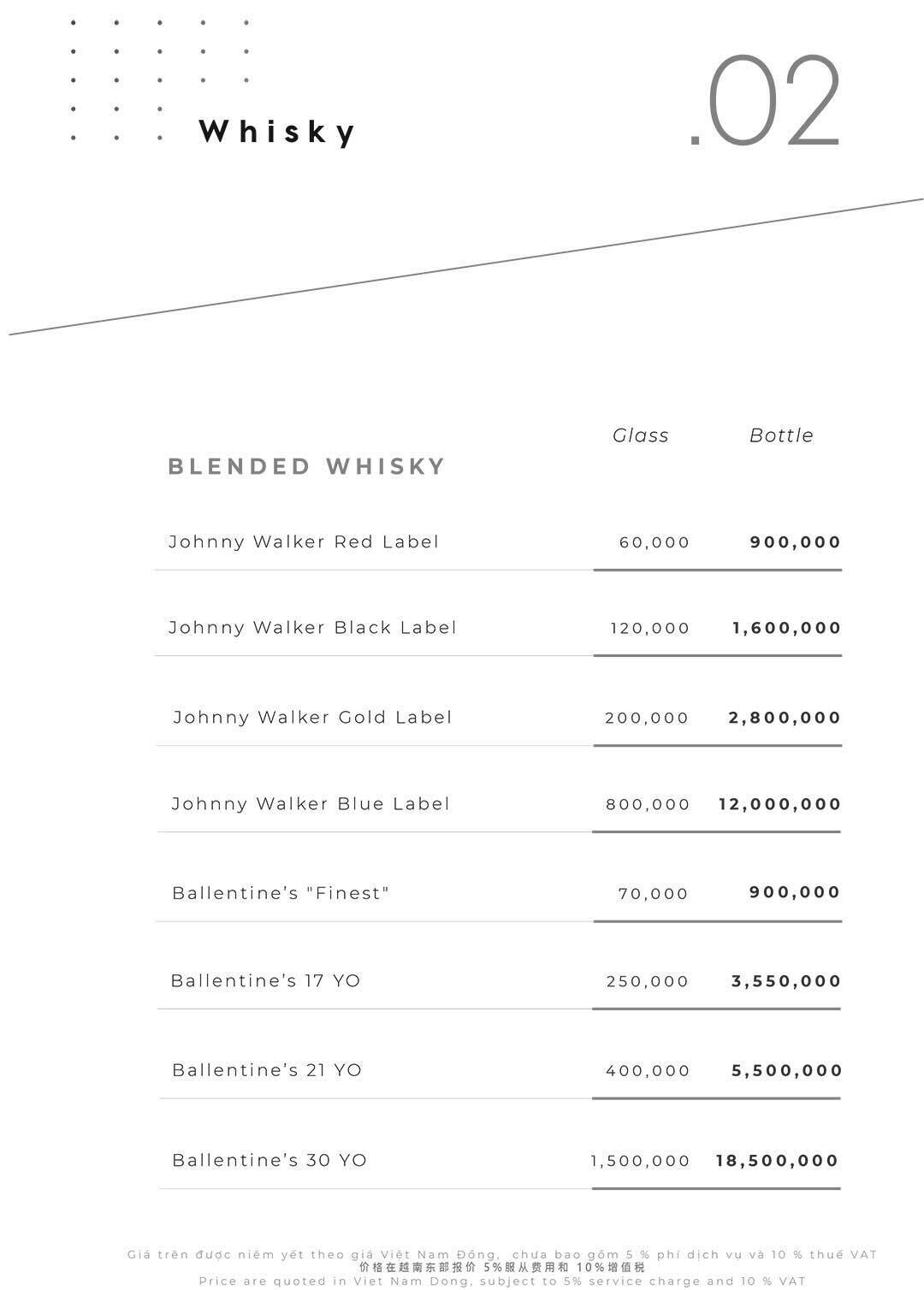The image size is (924, 1290).
Task: Select Johnny Walker Gold Label item
Action: click(x=312, y=717)
